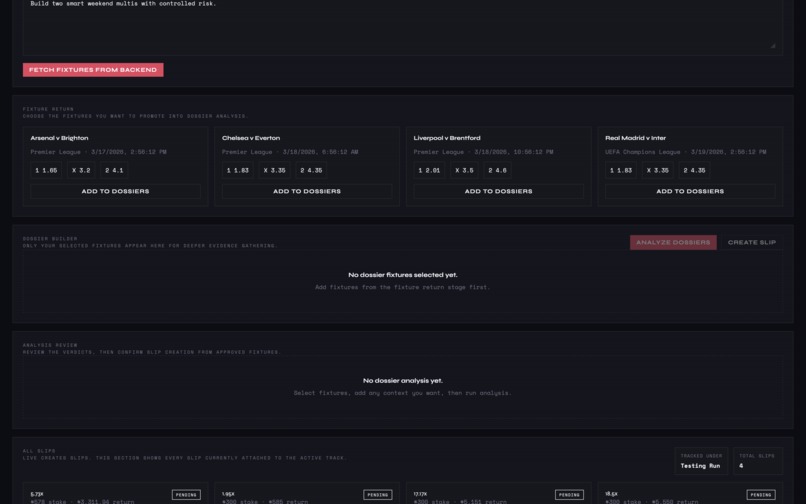Click the Pending badge on the 5.73X slip

click(186, 495)
